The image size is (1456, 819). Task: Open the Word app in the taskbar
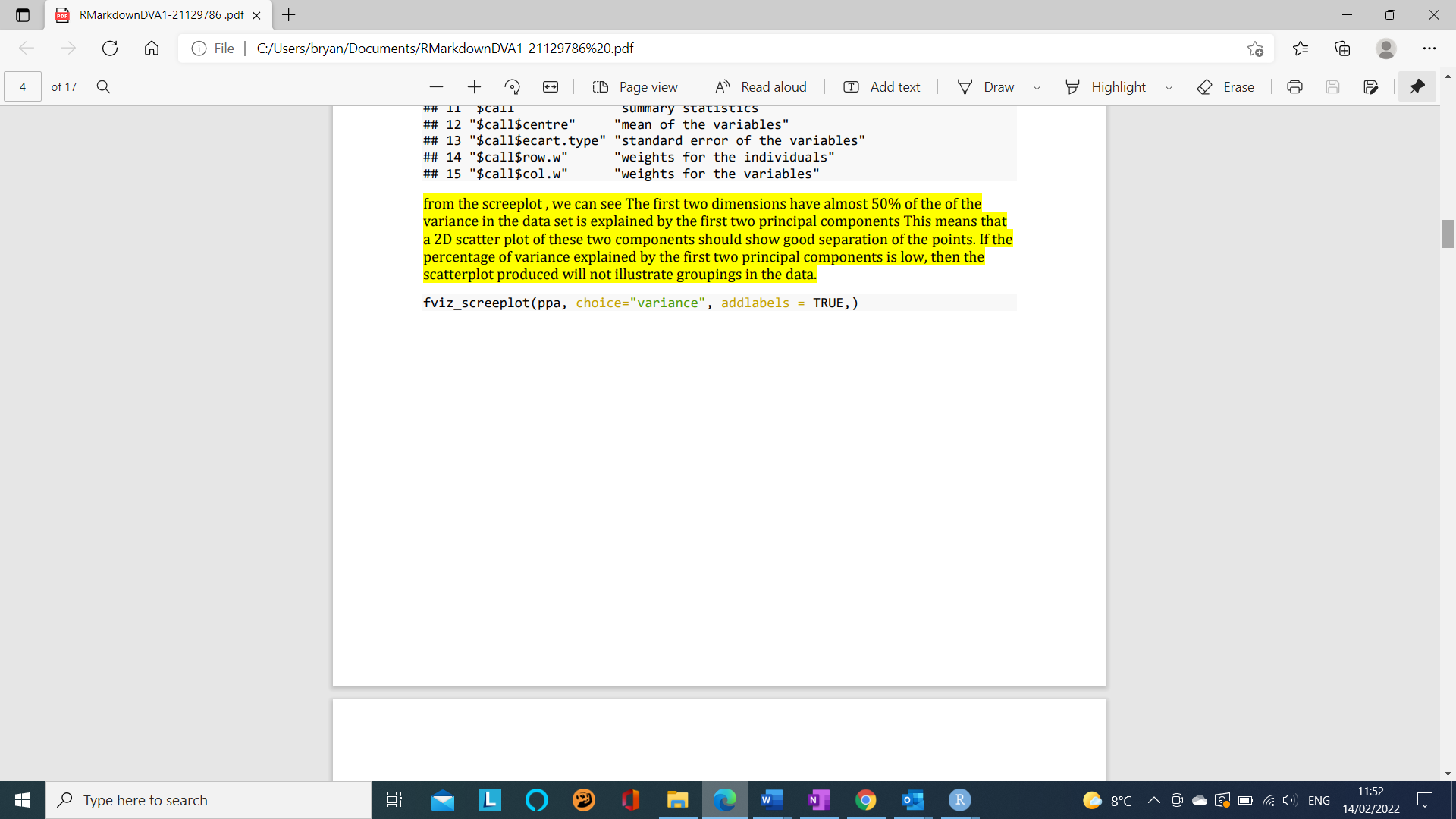[x=771, y=800]
